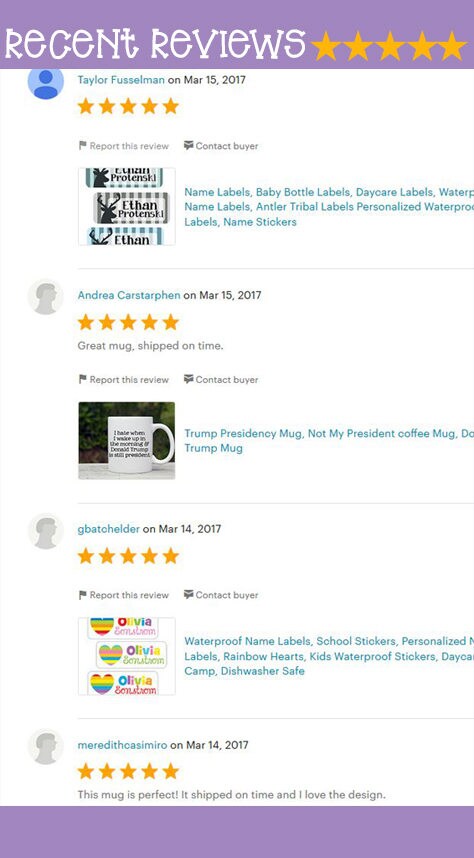Click the five-star rating on meredithcasimiro's review
This screenshot has width=474, height=858.
click(128, 772)
